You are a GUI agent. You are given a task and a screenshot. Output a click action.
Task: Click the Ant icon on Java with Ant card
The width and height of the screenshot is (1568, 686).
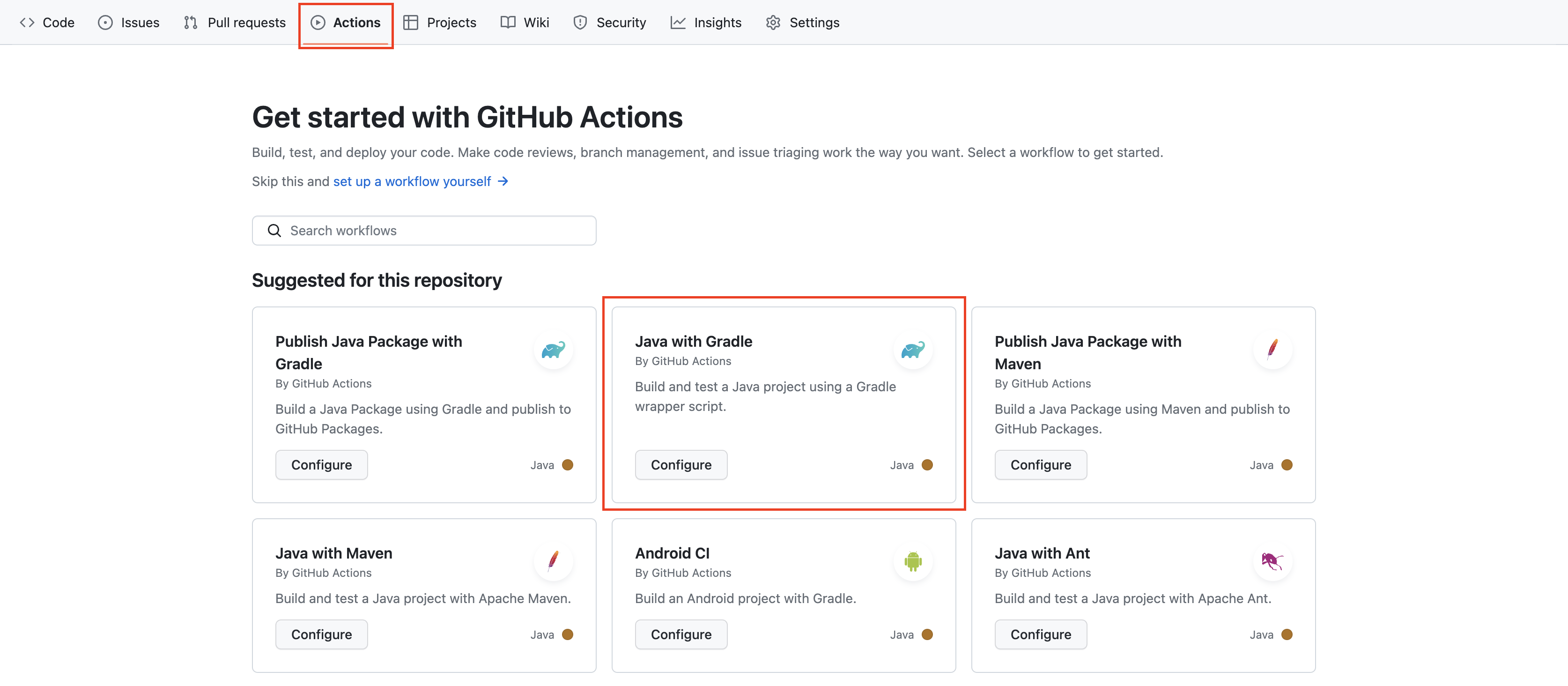1273,561
